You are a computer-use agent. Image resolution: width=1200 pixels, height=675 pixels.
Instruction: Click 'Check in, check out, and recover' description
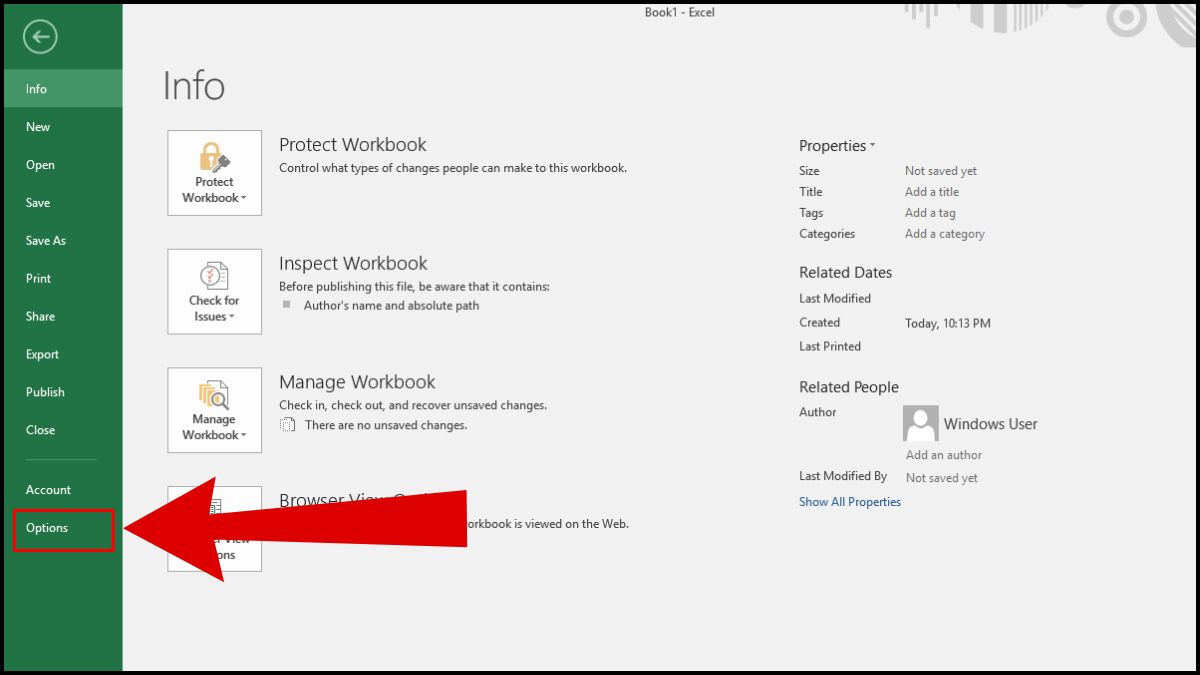click(413, 406)
